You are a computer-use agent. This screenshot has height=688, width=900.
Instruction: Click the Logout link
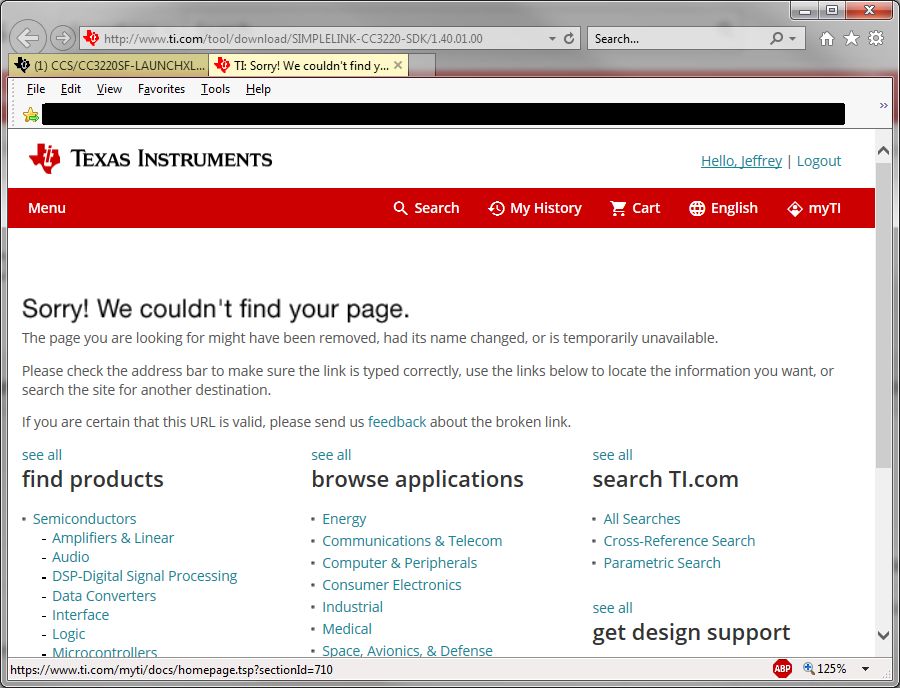818,161
